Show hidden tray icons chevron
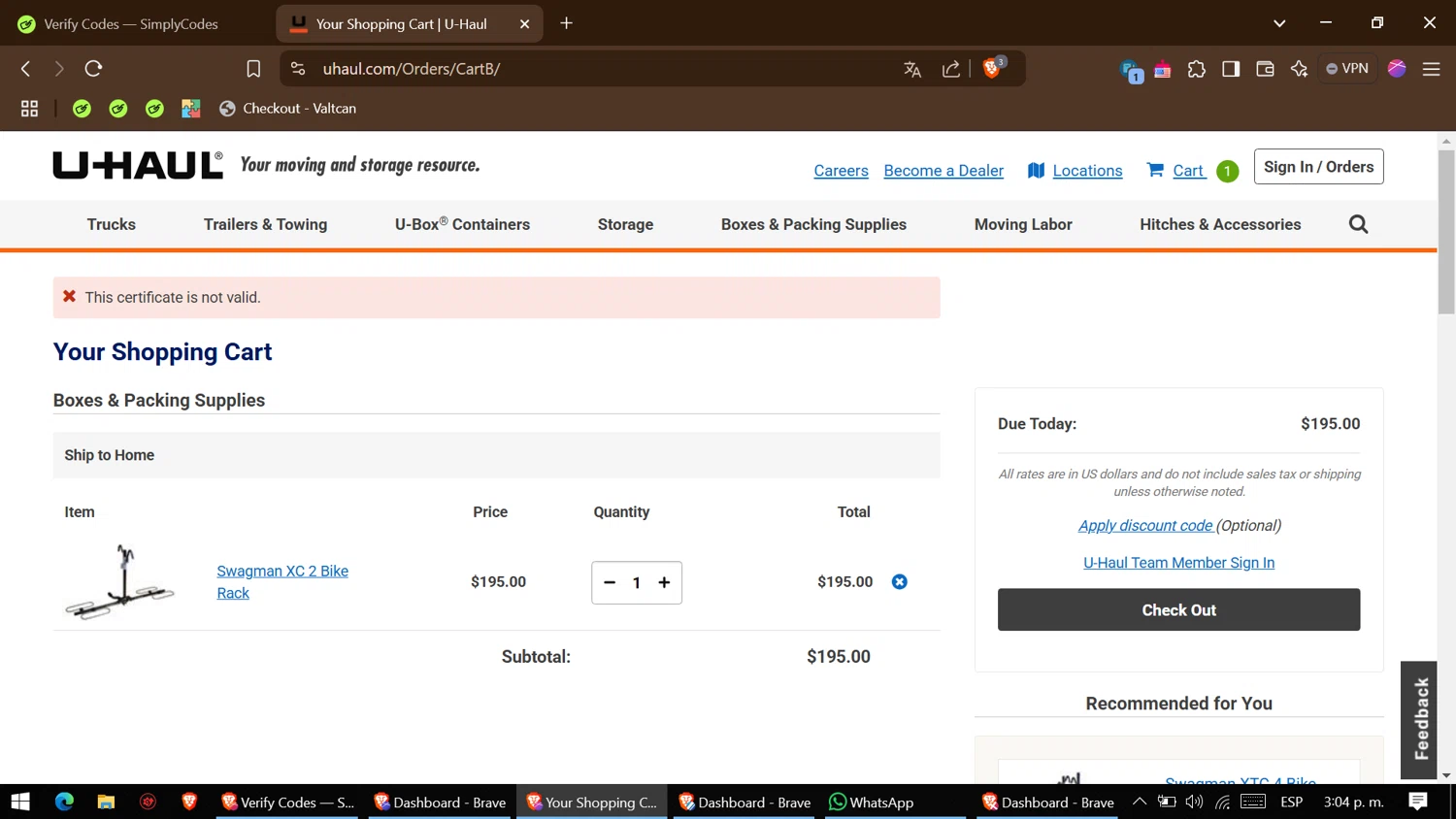This screenshot has width=1456, height=819. pyautogui.click(x=1140, y=802)
